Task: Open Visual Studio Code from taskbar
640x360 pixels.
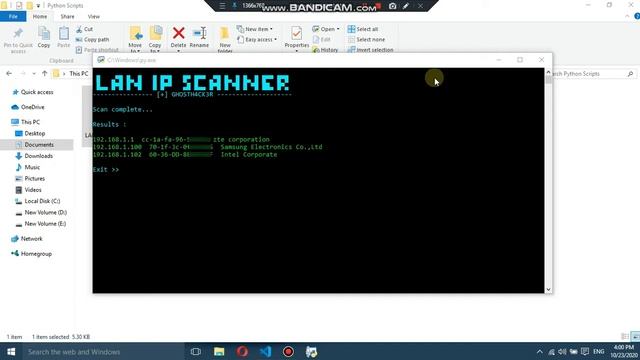Action: 265,351
